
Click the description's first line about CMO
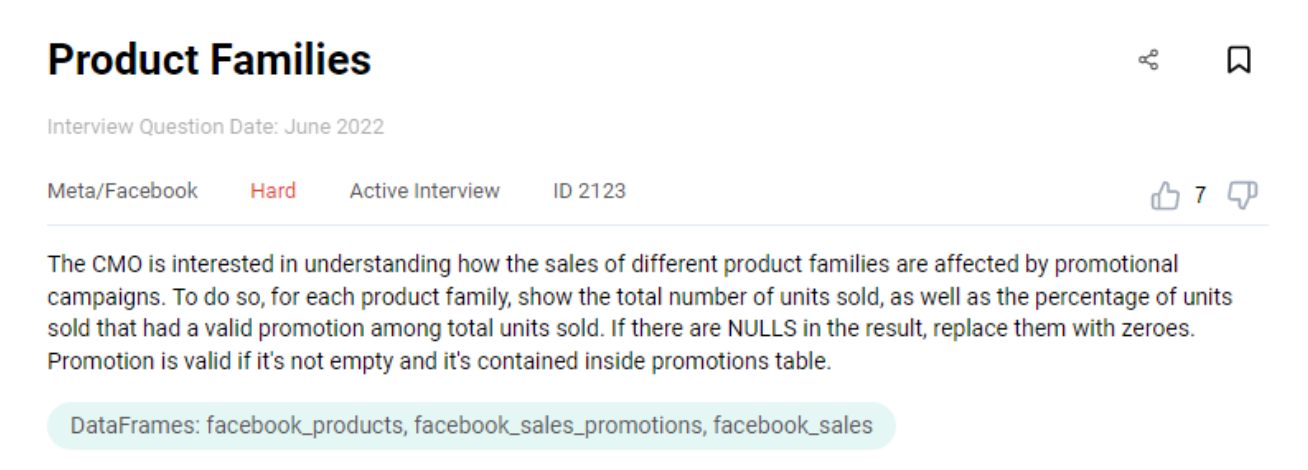point(613,265)
